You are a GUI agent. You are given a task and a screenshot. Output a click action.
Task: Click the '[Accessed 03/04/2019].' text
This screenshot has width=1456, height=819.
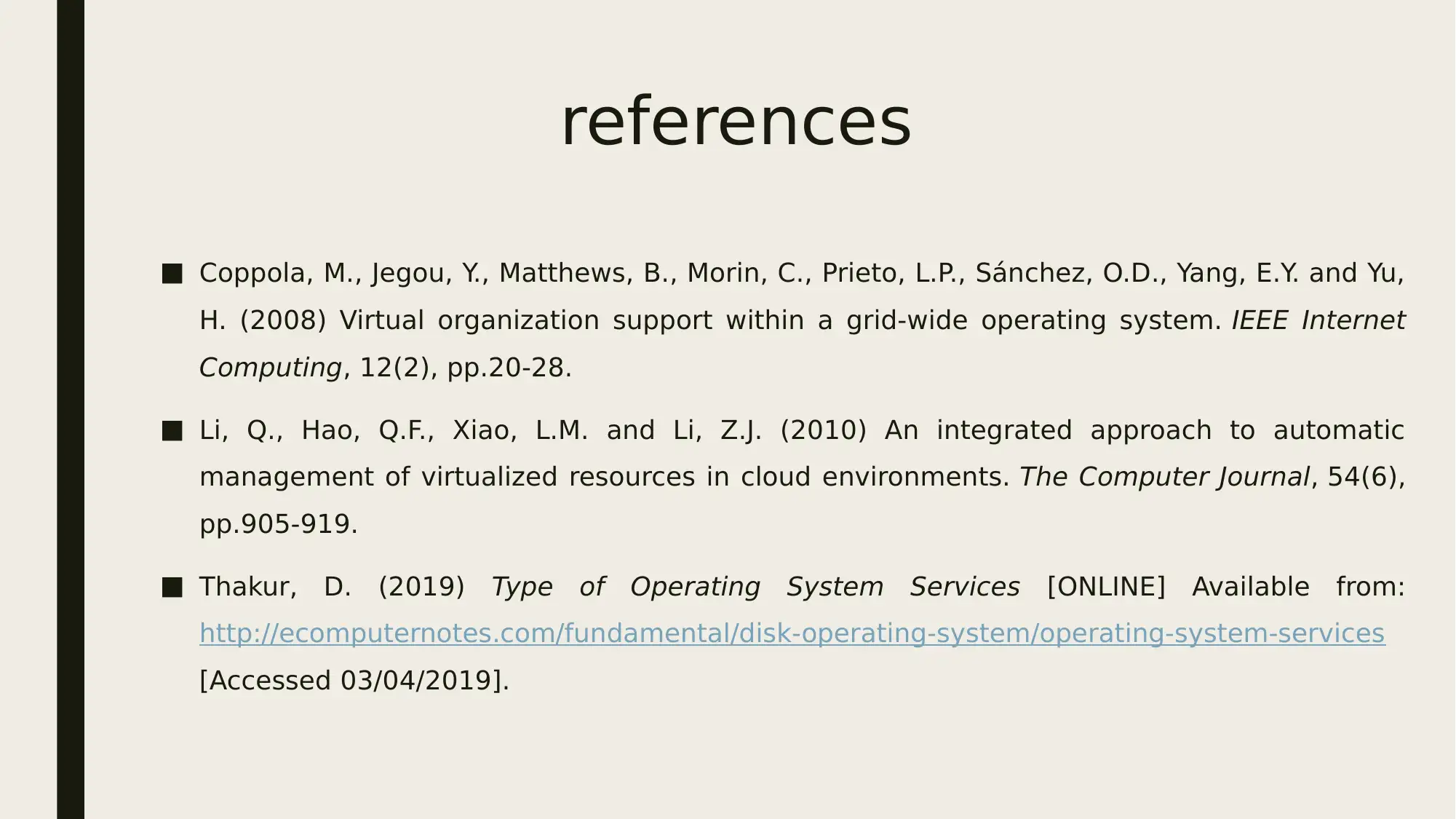[354, 681]
